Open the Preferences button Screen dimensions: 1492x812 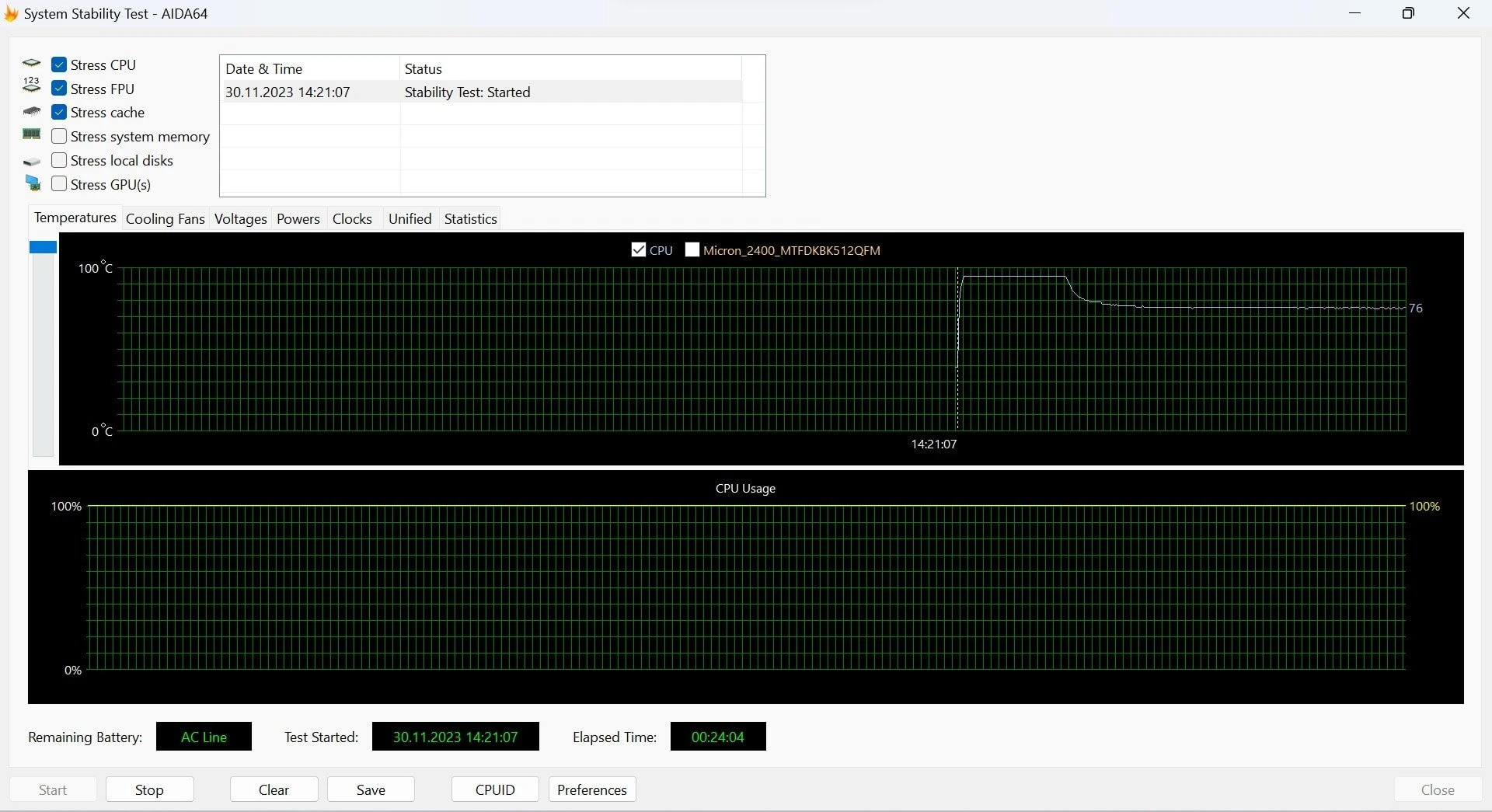(592, 789)
